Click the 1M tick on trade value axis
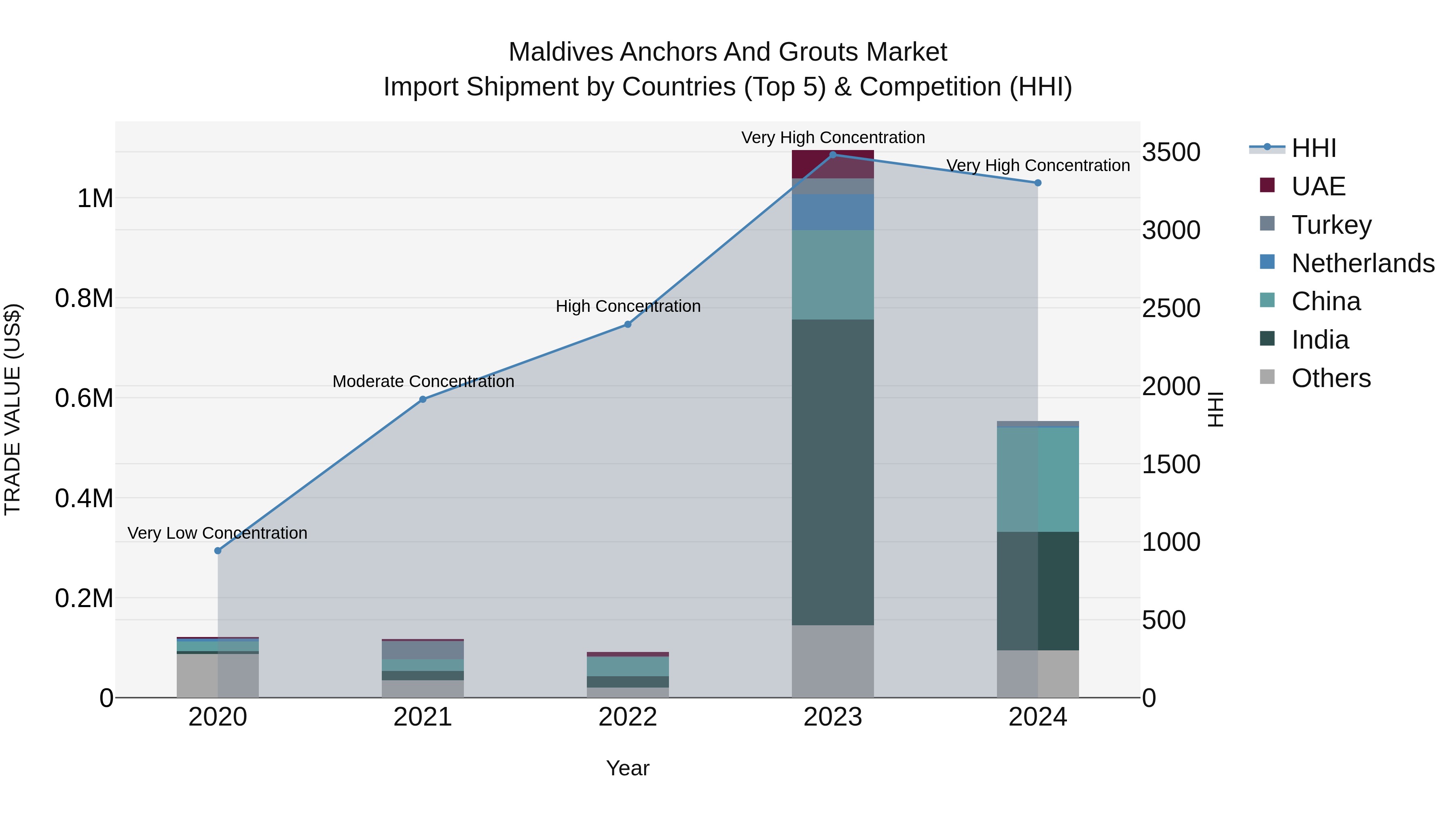The height and width of the screenshot is (819, 1456). coord(95,199)
